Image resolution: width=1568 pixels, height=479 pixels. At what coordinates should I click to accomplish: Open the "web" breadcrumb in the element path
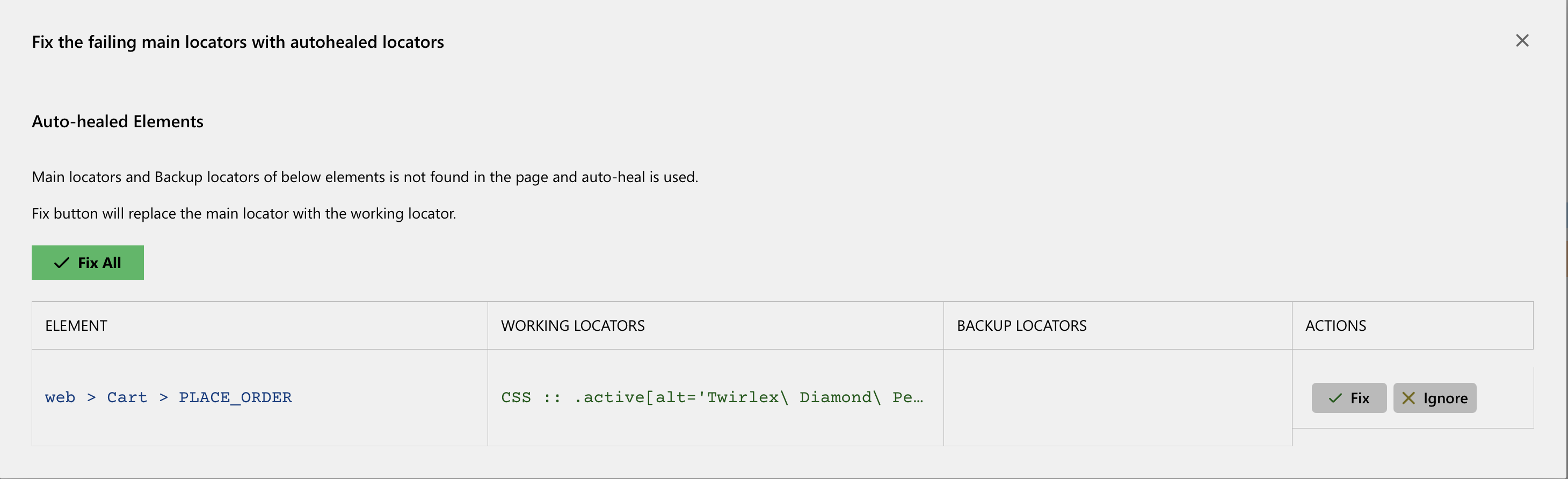coord(60,397)
